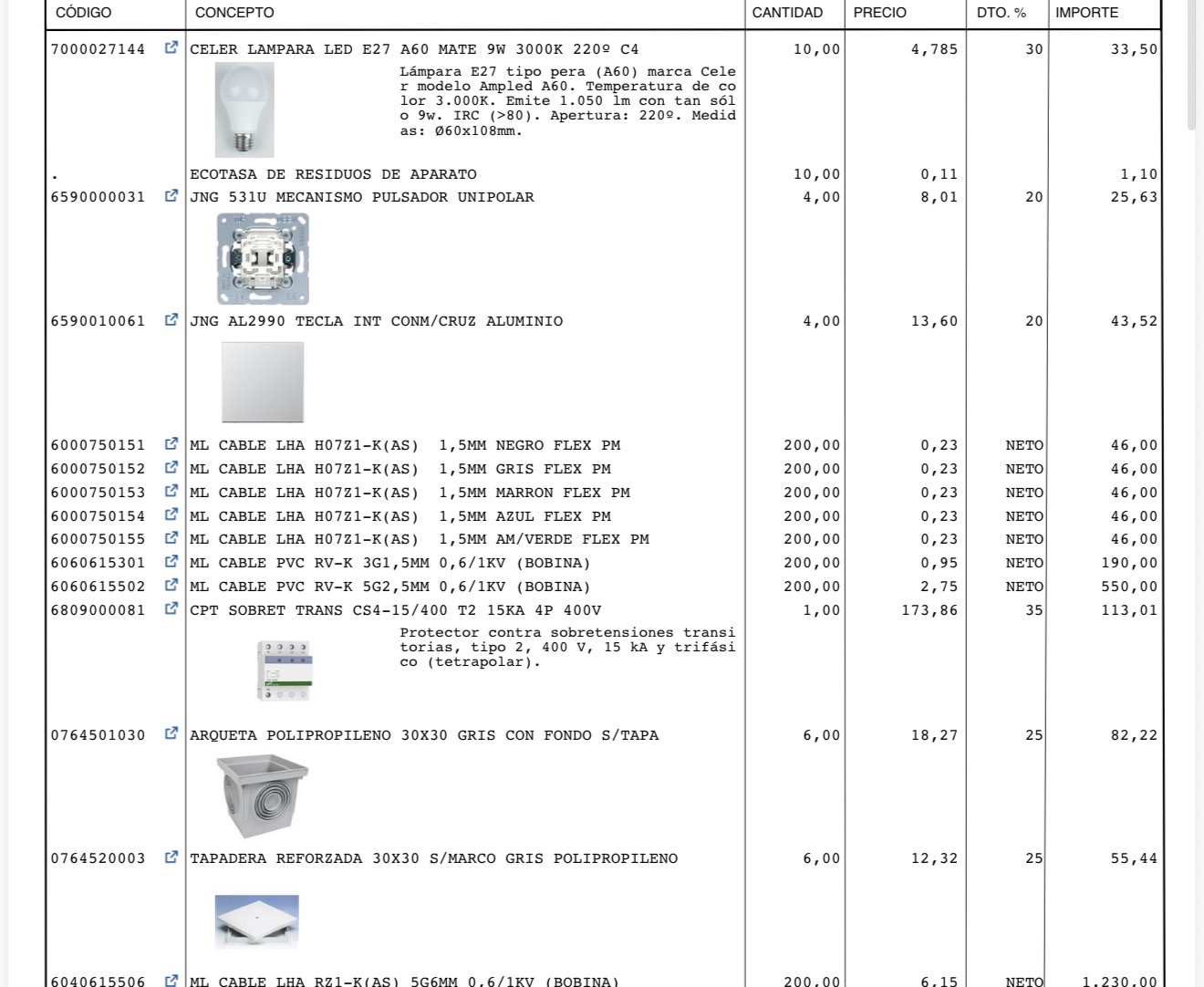Click the tapadera reforzada product thumbnail
The image size is (1204, 987).
tap(257, 921)
